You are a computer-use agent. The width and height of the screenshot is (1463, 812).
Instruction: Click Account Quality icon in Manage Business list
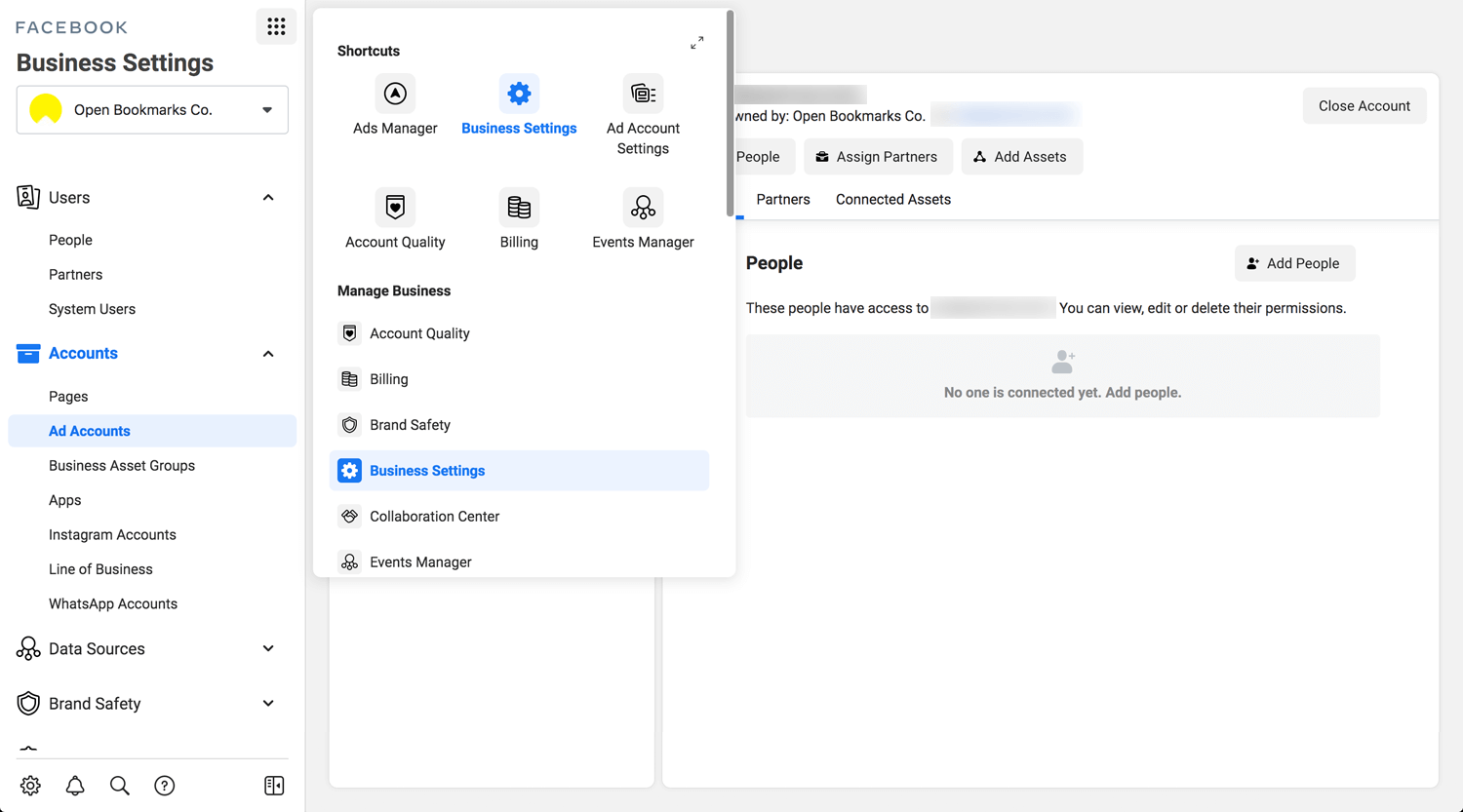(349, 333)
